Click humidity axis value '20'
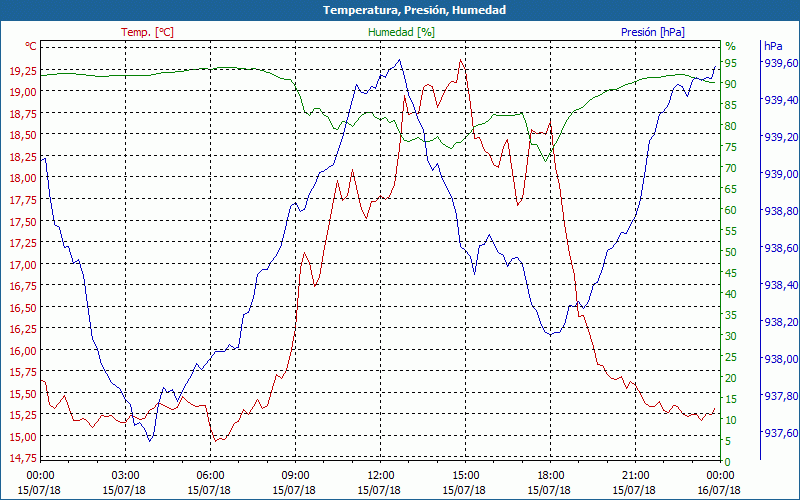800x500 pixels. pos(731,379)
